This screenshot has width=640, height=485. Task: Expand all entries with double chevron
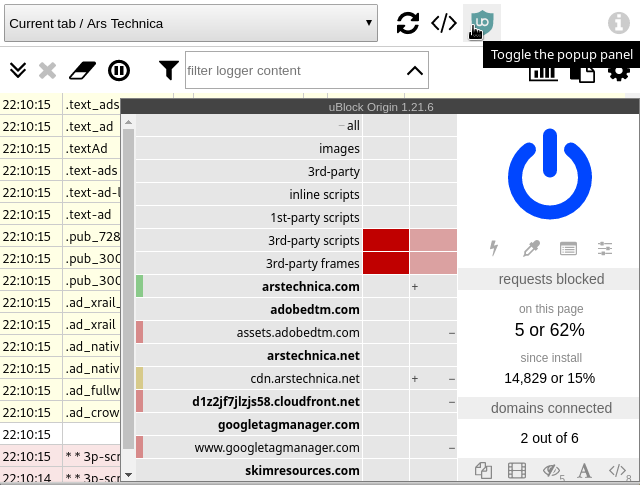[18, 70]
